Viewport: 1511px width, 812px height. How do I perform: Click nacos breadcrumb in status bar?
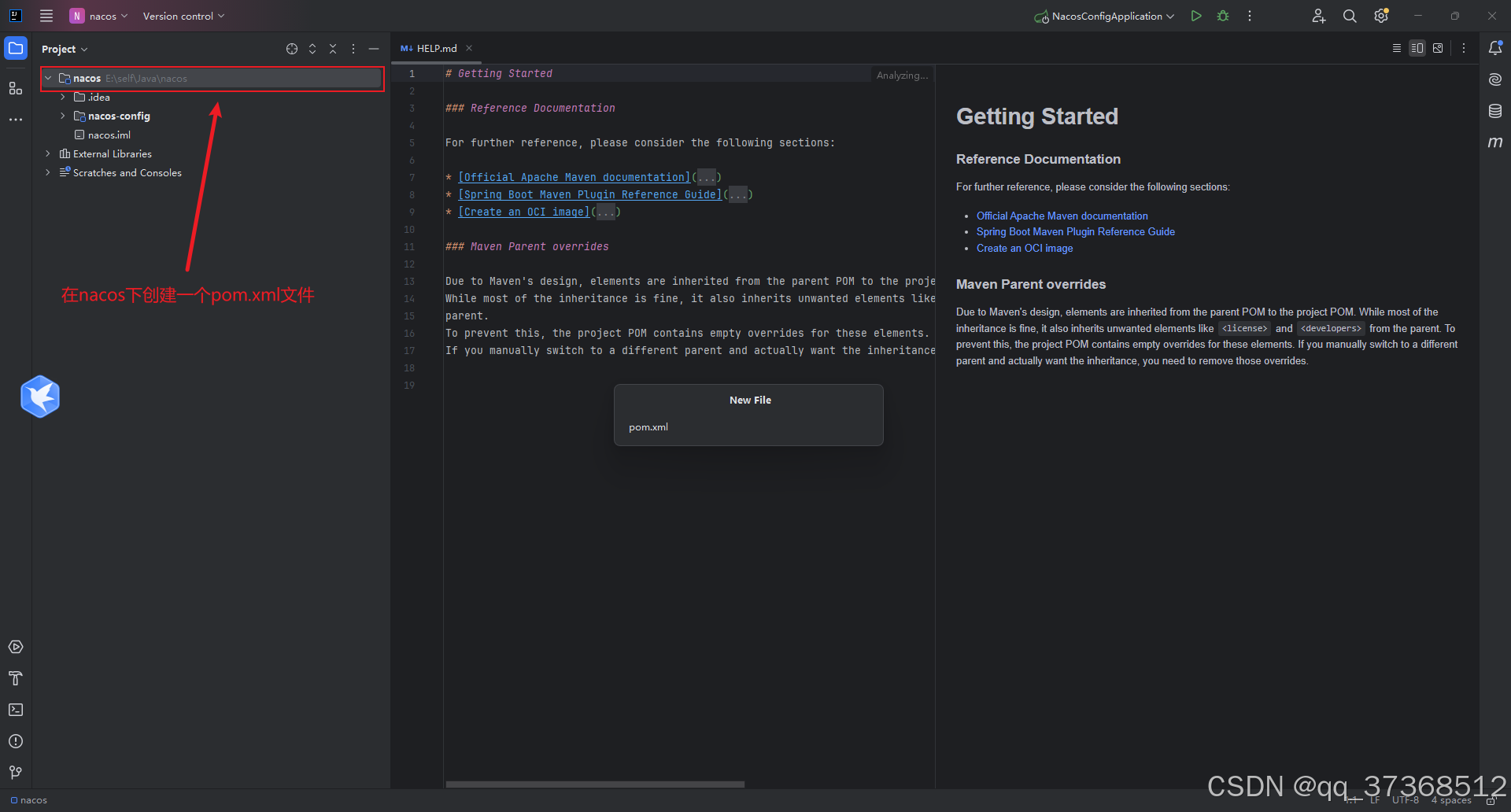point(29,800)
